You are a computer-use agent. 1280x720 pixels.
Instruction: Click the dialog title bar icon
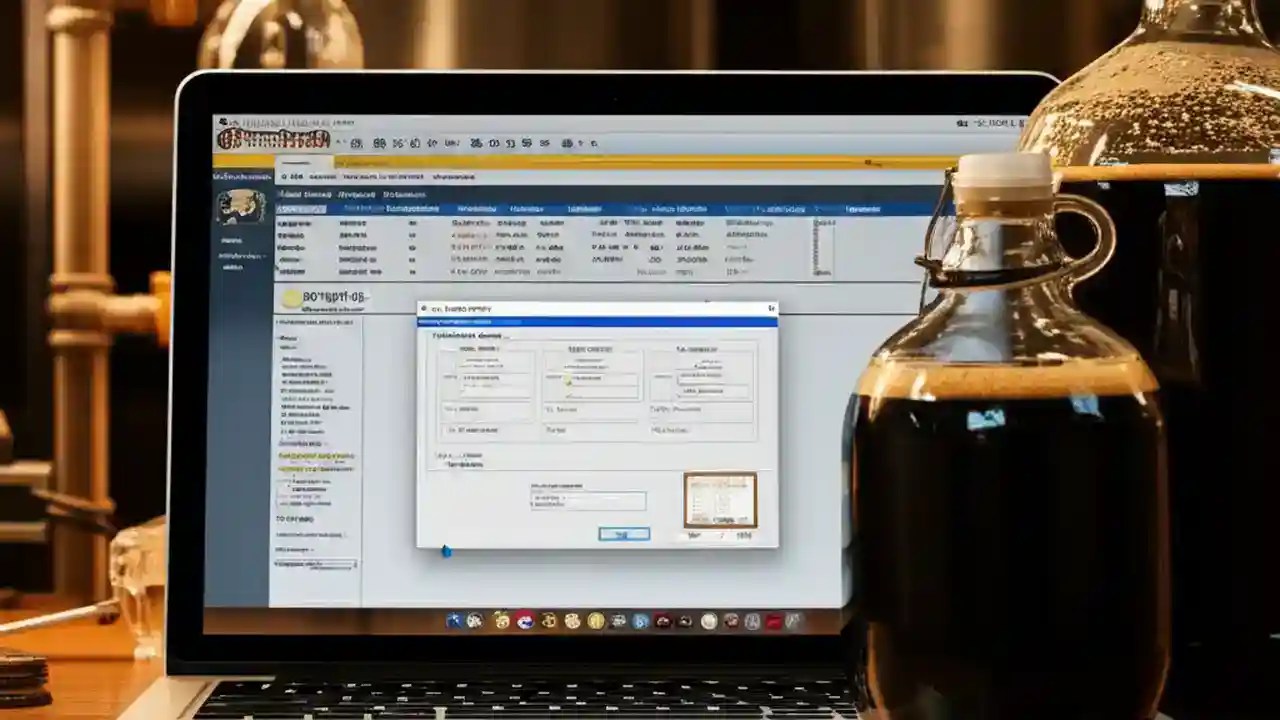tap(425, 307)
